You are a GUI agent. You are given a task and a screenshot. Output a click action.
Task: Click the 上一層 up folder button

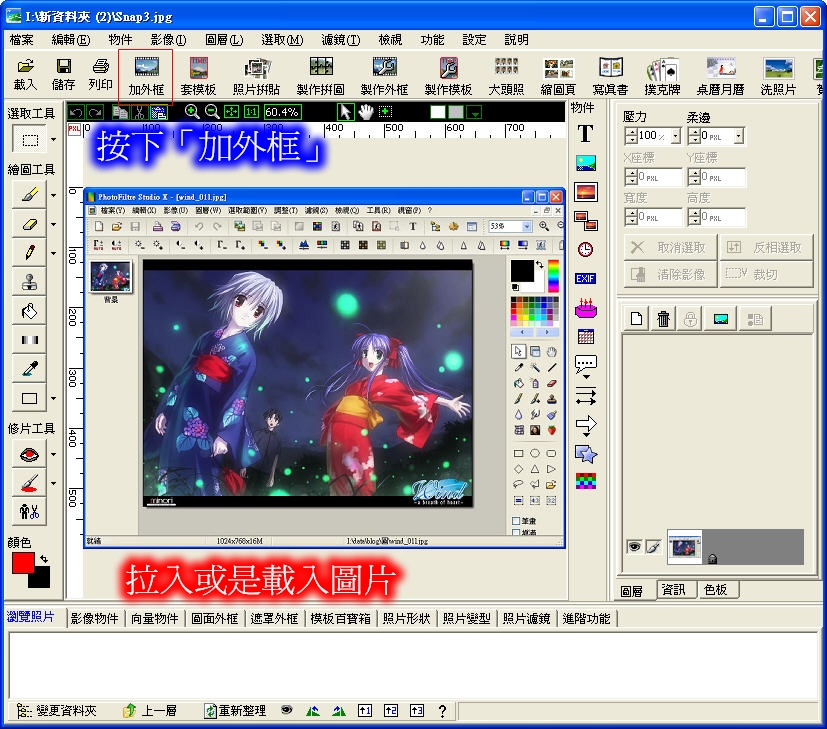pos(150,711)
